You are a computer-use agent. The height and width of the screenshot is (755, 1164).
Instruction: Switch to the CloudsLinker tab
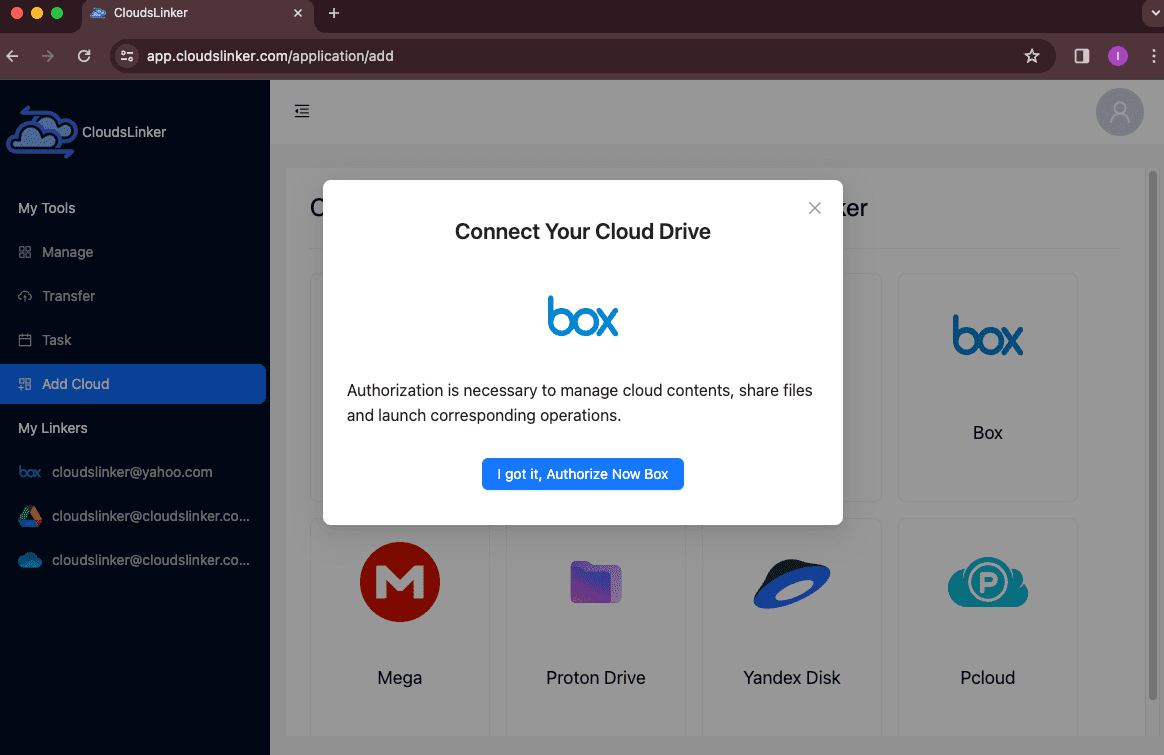[x=197, y=15]
